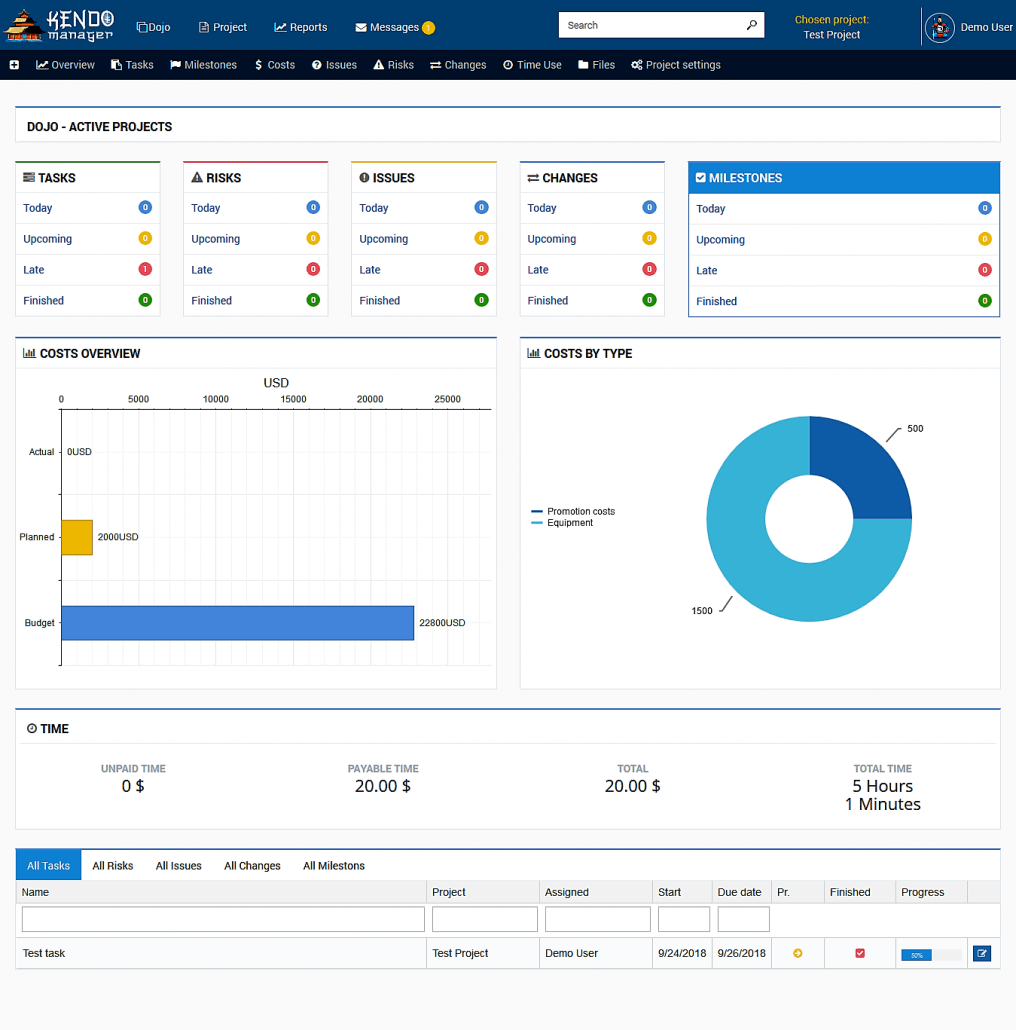Open the Overview section from the navigation bar

pos(64,64)
